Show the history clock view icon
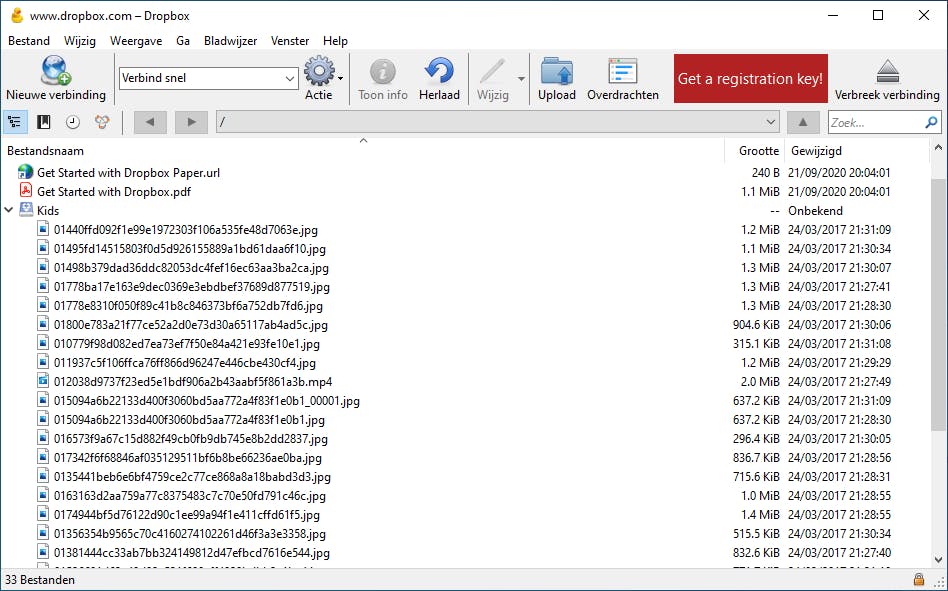Image resolution: width=948 pixels, height=591 pixels. click(73, 122)
